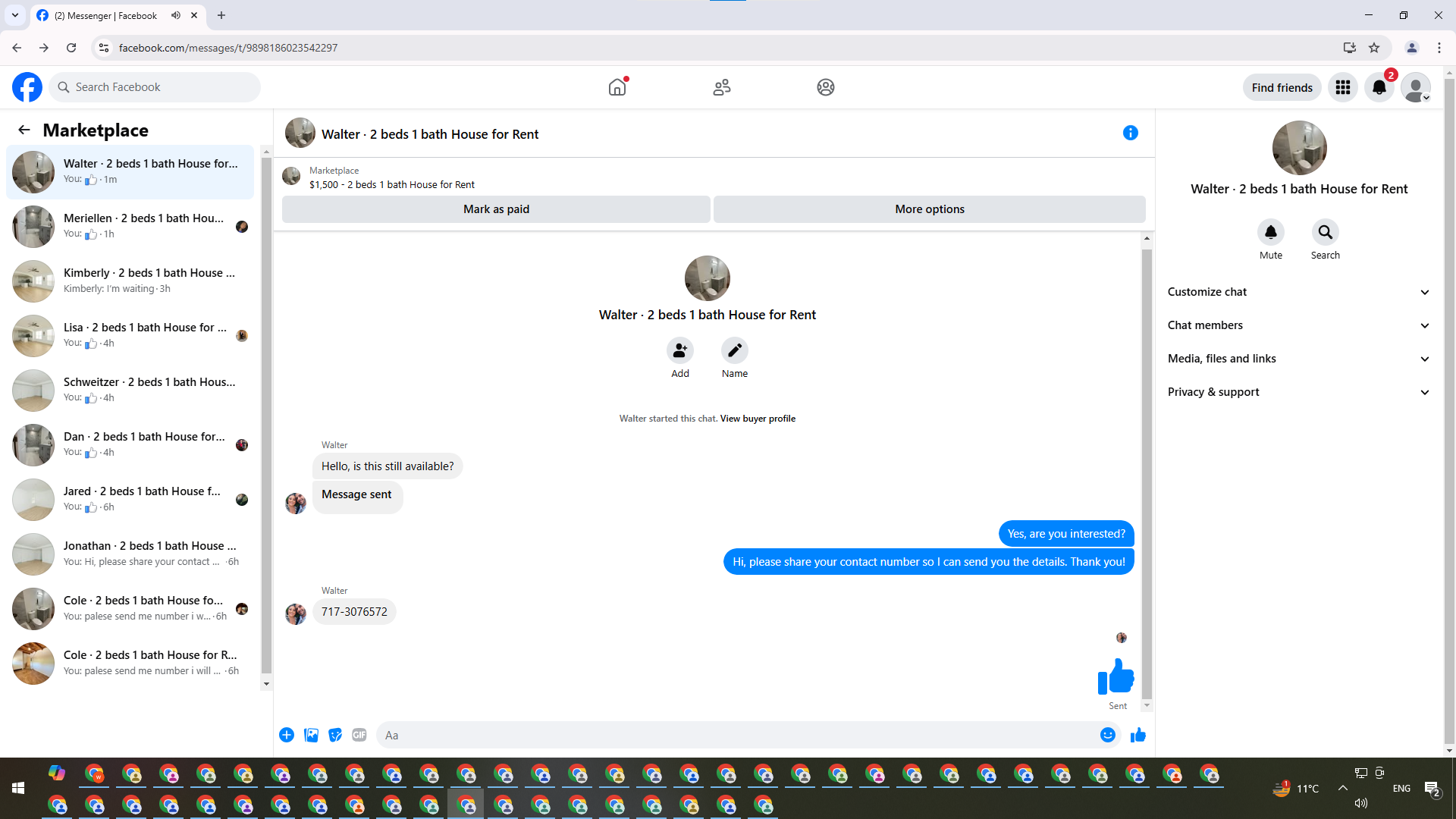1456x819 pixels.
Task: Click the attach photo icon
Action: click(x=311, y=735)
